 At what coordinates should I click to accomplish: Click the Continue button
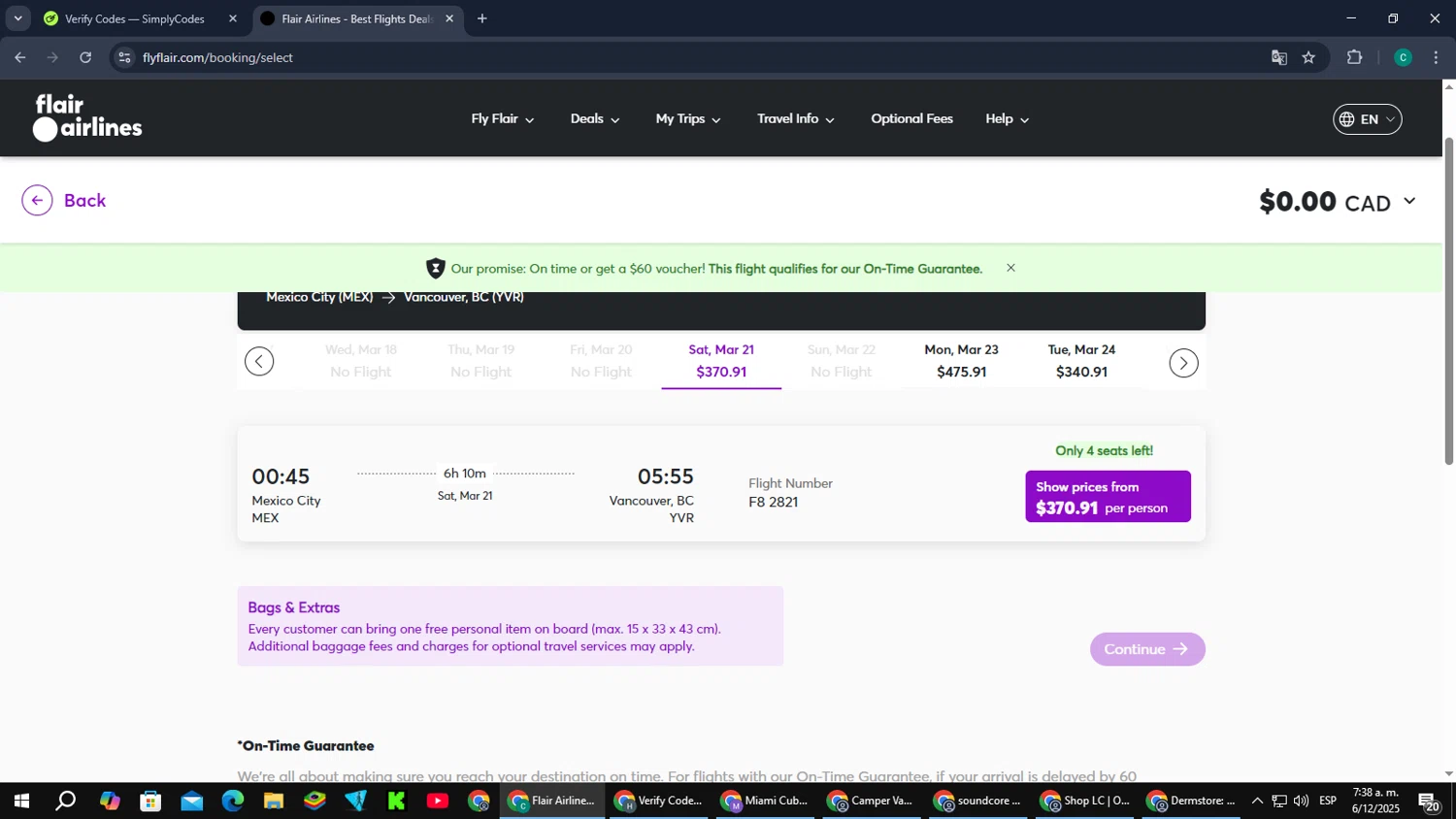point(1147,649)
